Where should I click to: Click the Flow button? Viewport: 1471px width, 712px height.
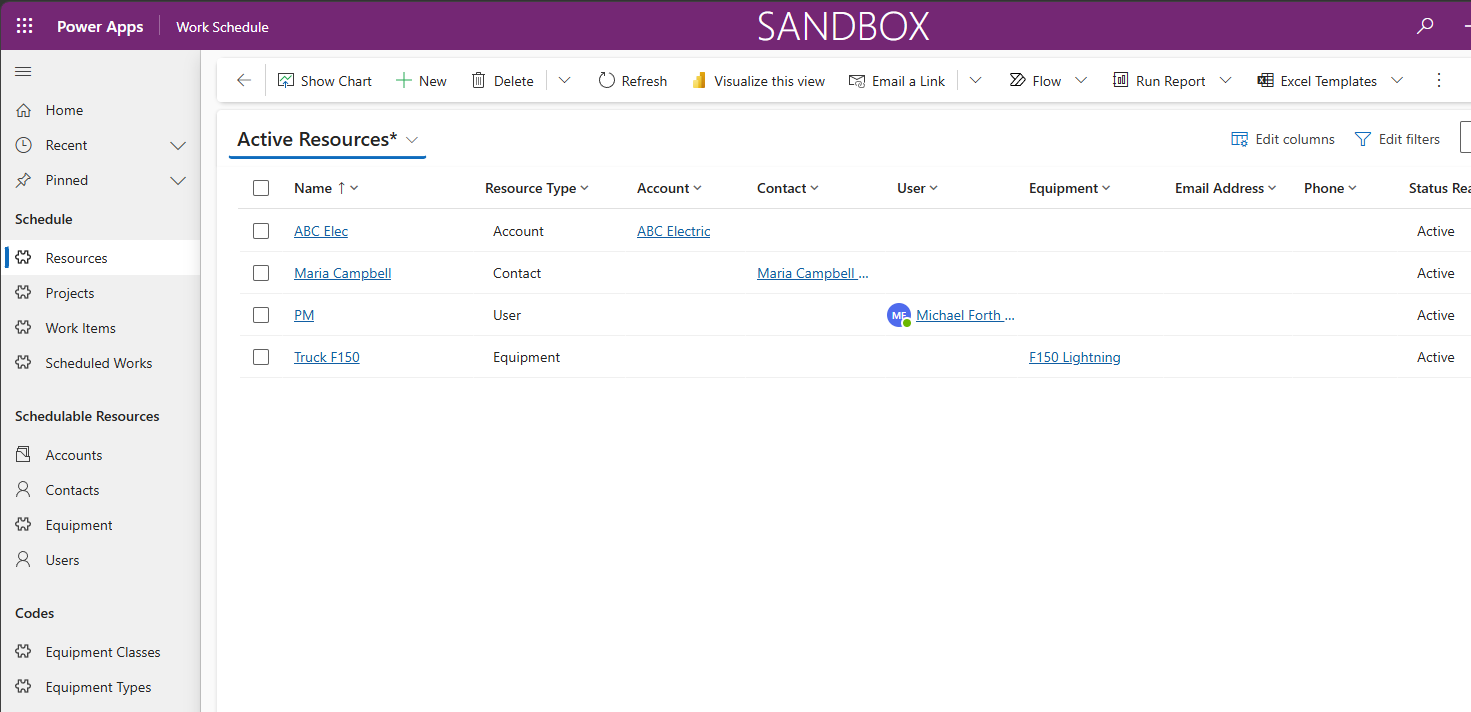(x=1035, y=81)
